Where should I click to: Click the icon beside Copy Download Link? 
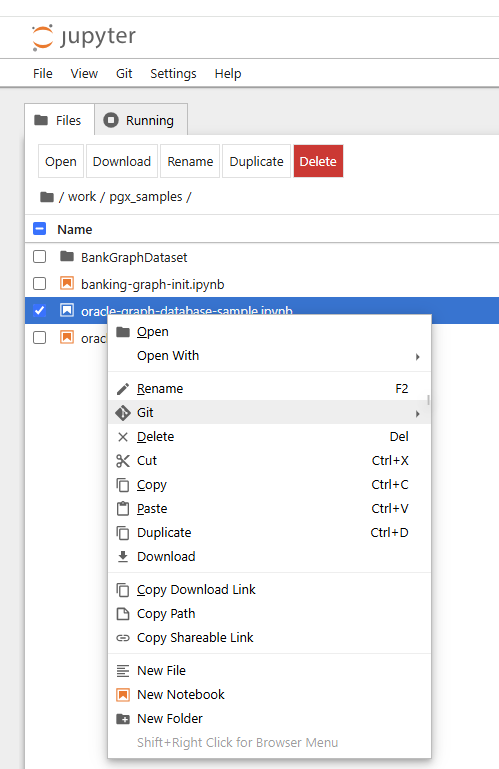[x=123, y=590]
